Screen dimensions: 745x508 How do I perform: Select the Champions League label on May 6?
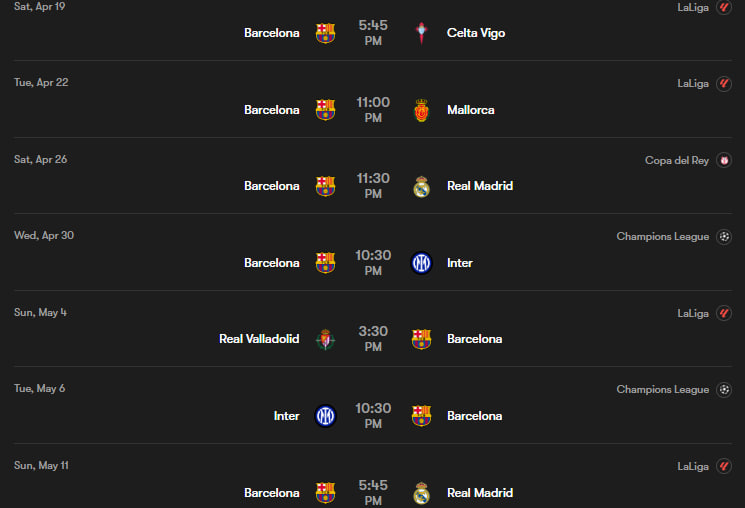pos(662,389)
